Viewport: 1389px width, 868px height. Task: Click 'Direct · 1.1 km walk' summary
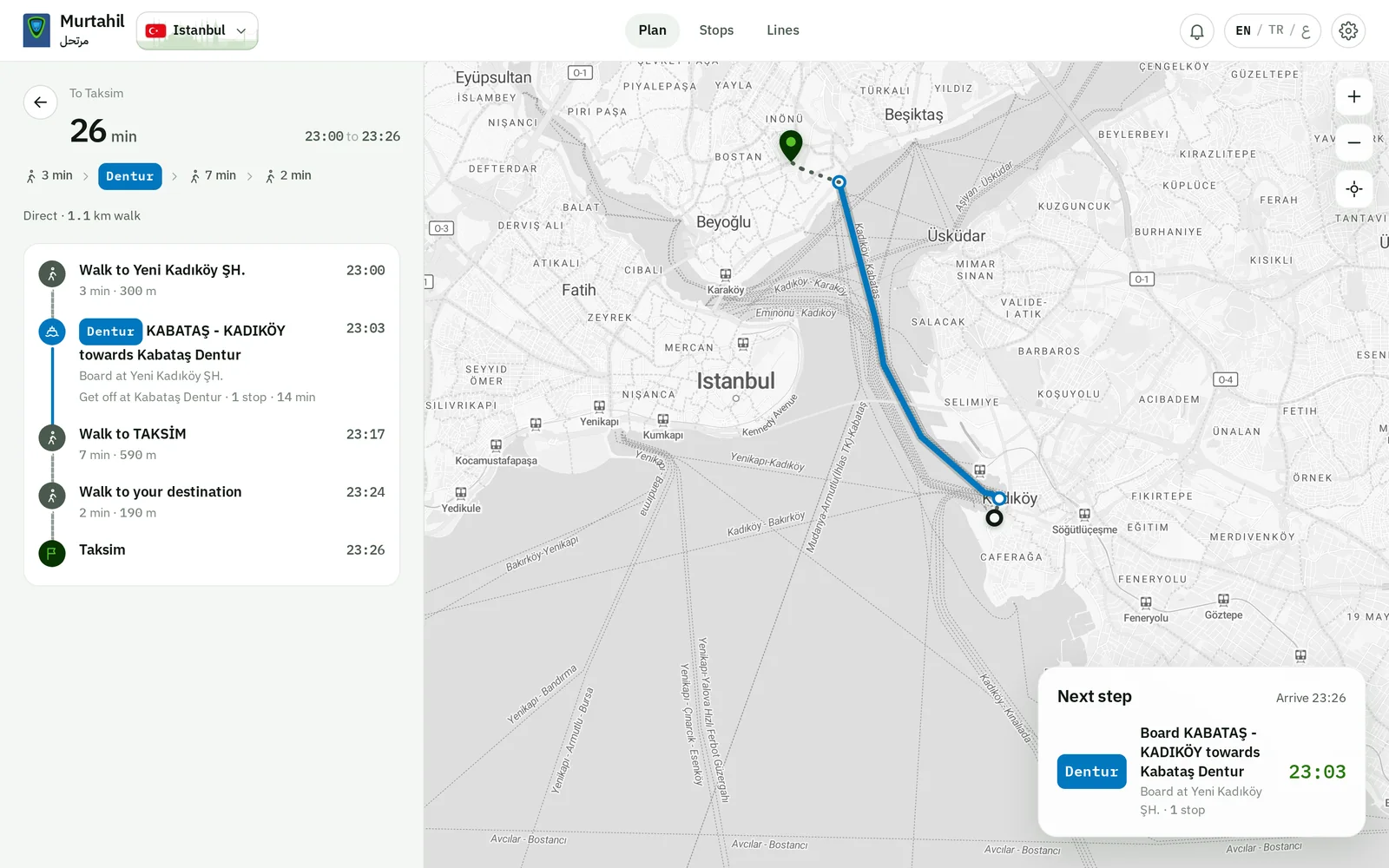click(x=82, y=216)
